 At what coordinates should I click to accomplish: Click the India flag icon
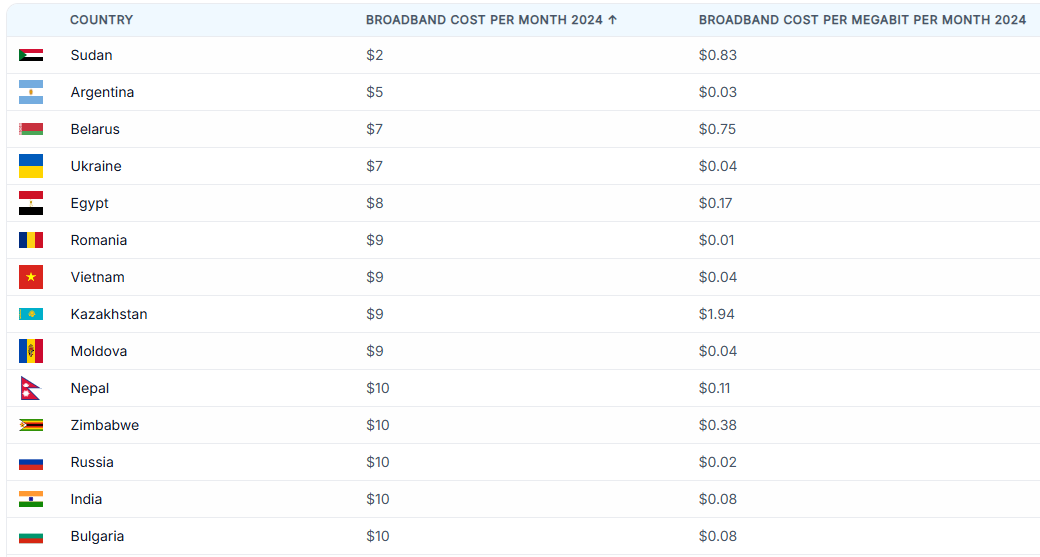(x=31, y=499)
